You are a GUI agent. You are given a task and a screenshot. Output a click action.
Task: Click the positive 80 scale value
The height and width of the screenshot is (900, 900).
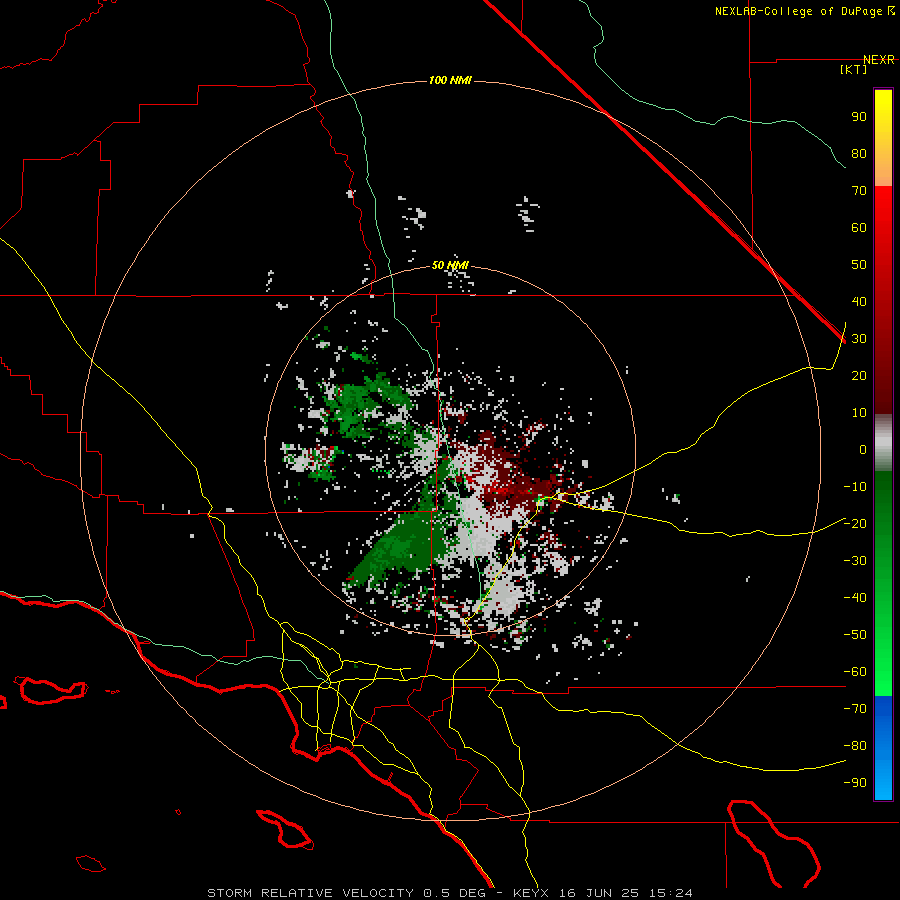coord(859,153)
